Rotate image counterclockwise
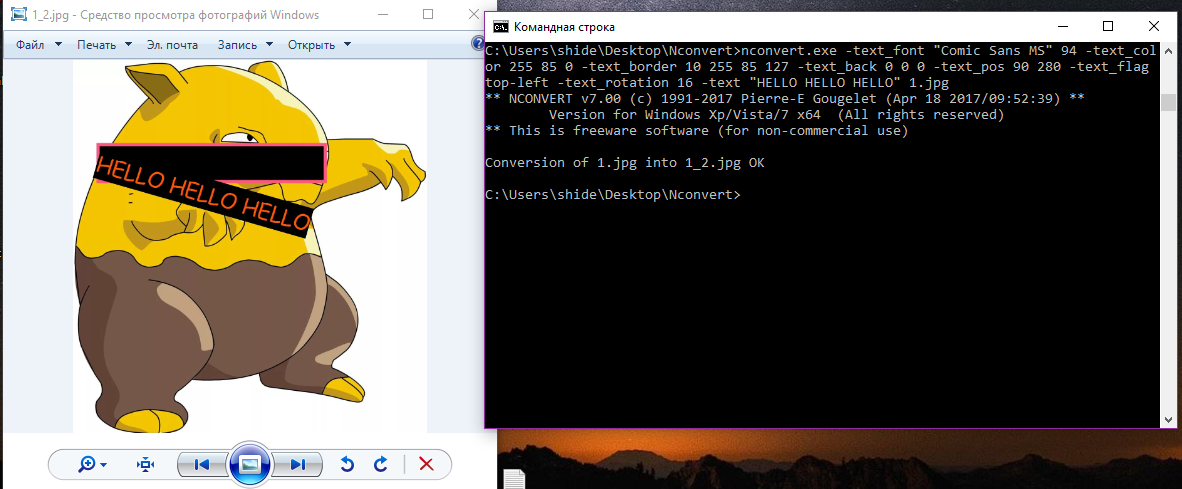The width and height of the screenshot is (1182, 489). click(347, 464)
